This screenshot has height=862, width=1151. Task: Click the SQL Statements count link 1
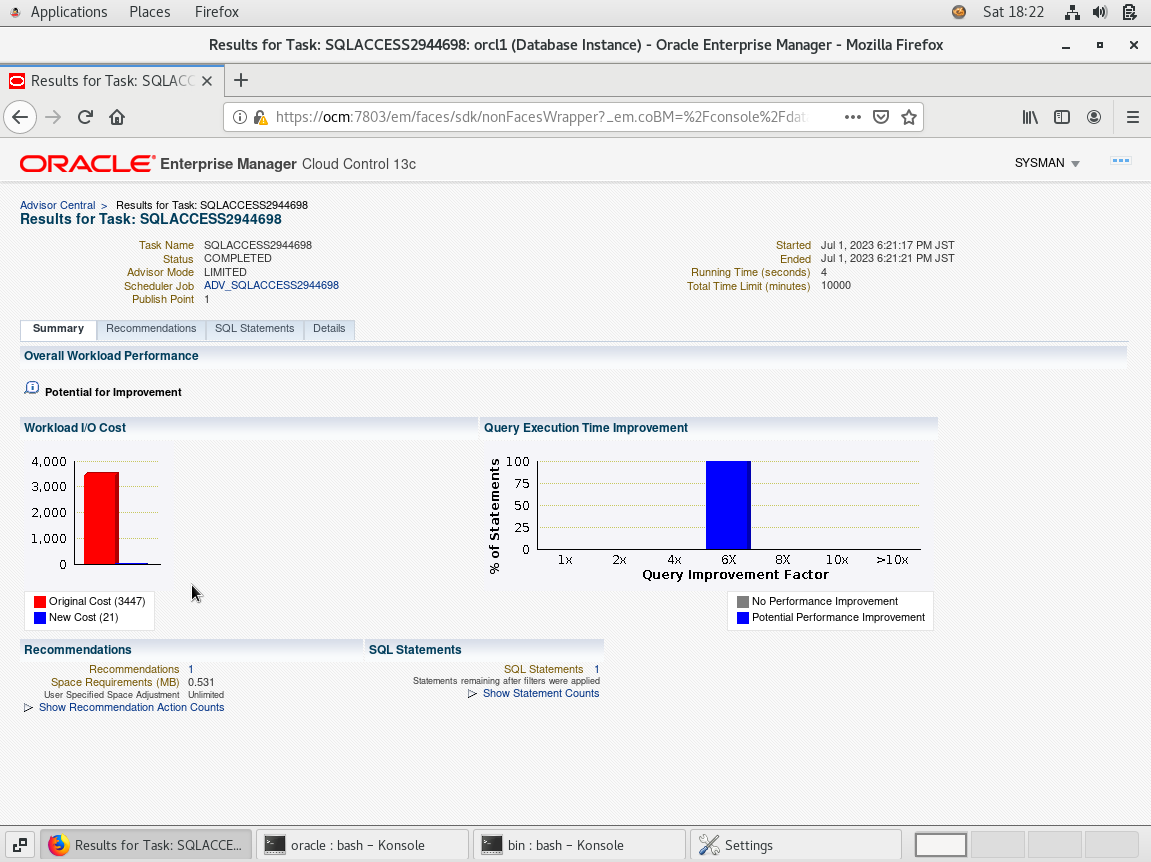pos(597,670)
